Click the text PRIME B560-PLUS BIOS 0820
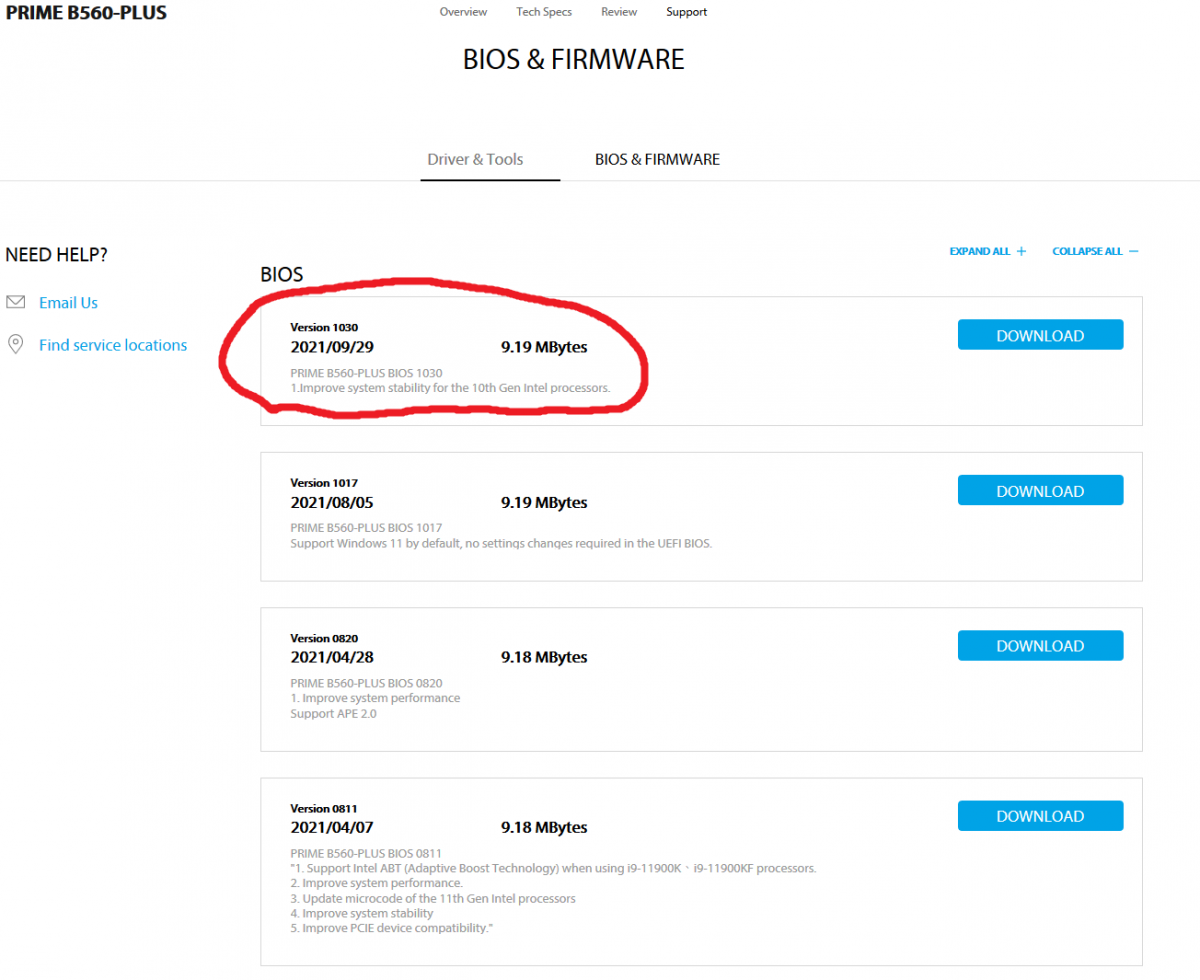The image size is (1200, 980). tap(366, 683)
